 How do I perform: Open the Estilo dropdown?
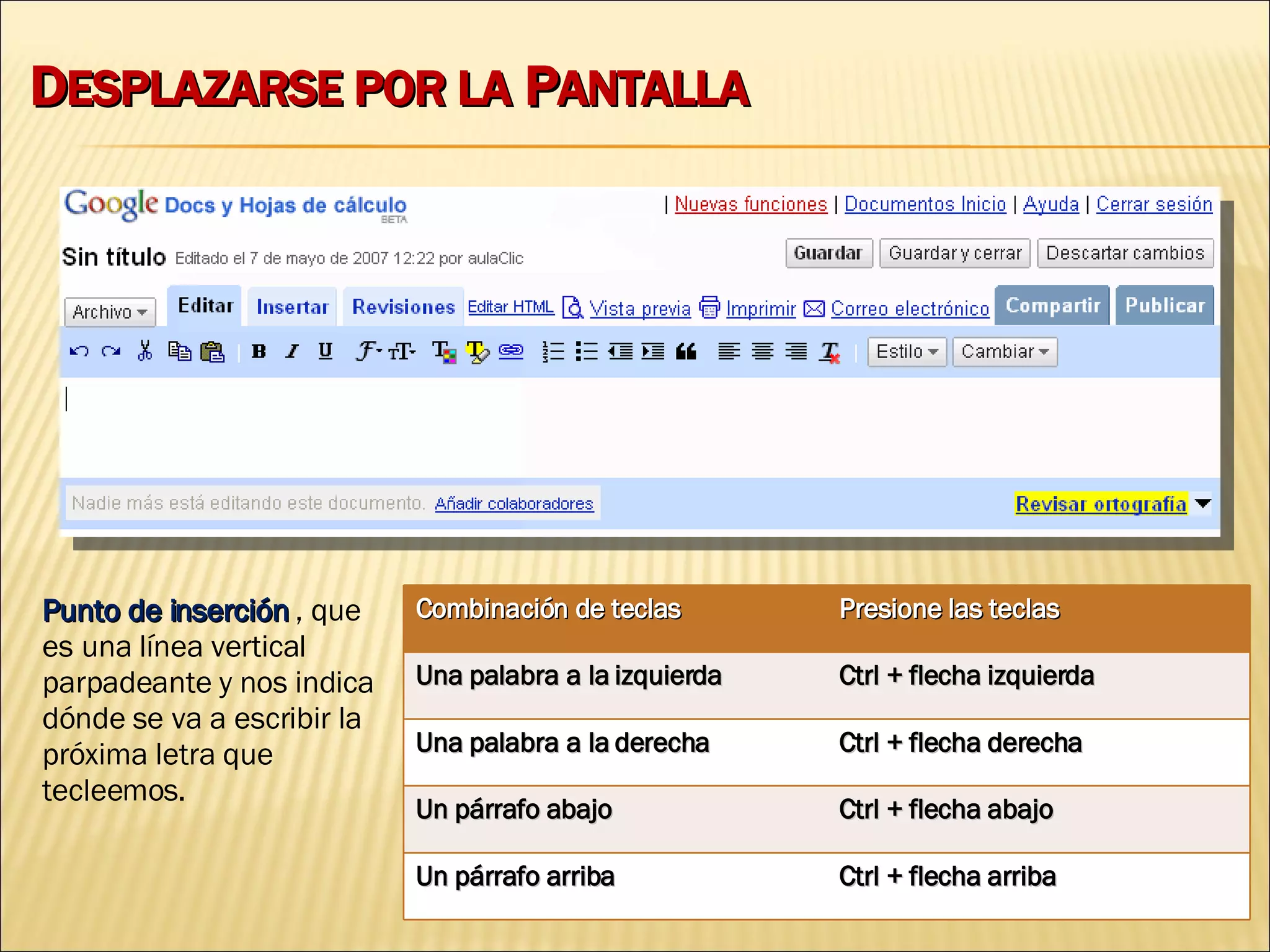click(907, 352)
